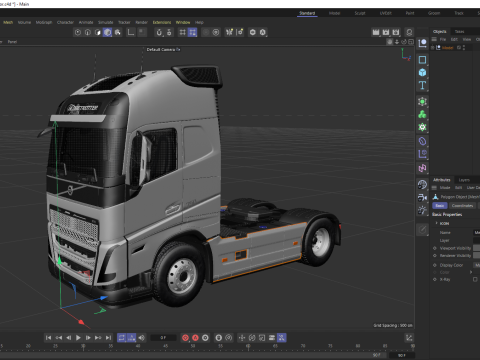The width and height of the screenshot is (480, 360).
Task: Open the Viewport Visibility dropdown
Action: click(476, 248)
